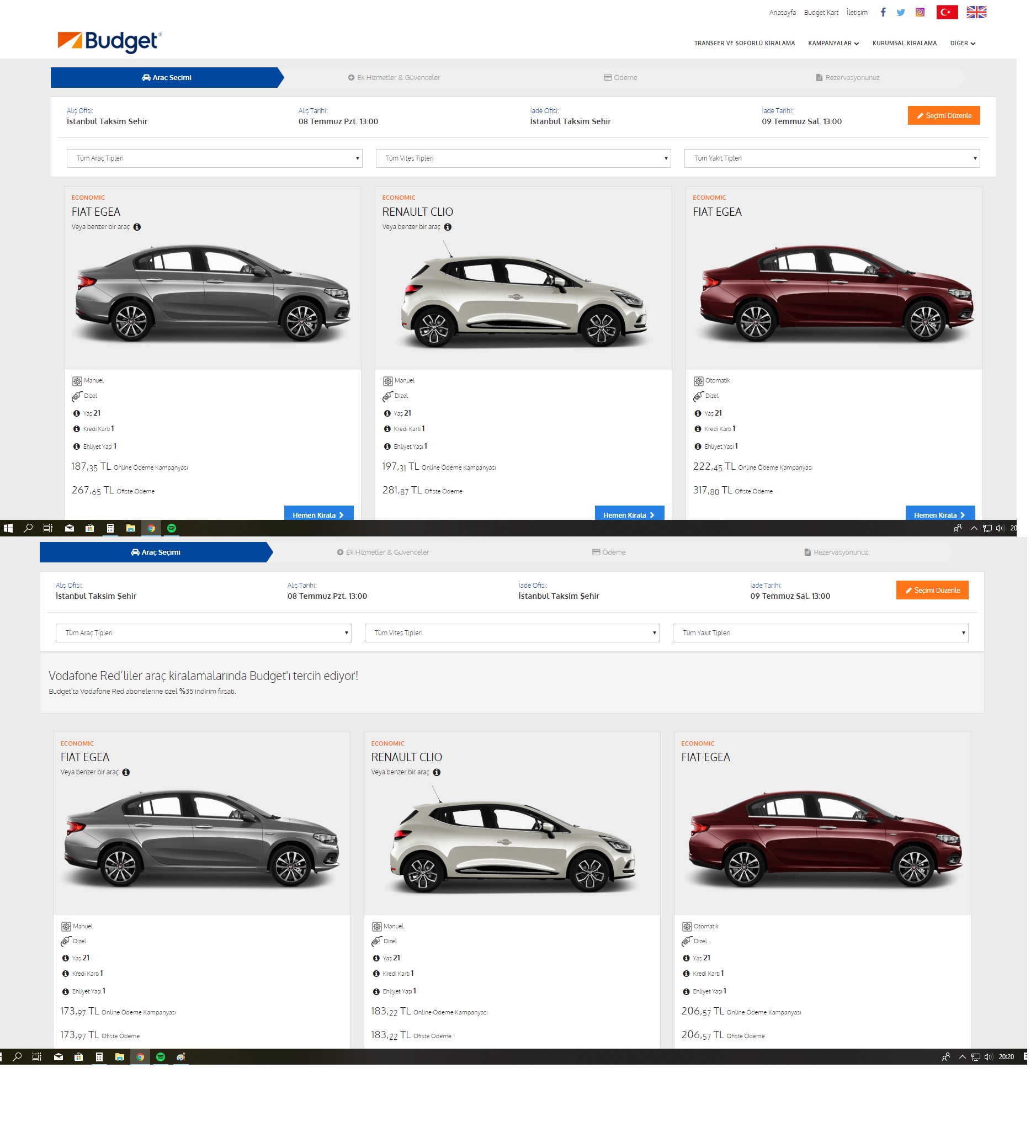Switch site language via Turkish flag
Image resolution: width=1036 pixels, height=1148 pixels.
coord(947,12)
